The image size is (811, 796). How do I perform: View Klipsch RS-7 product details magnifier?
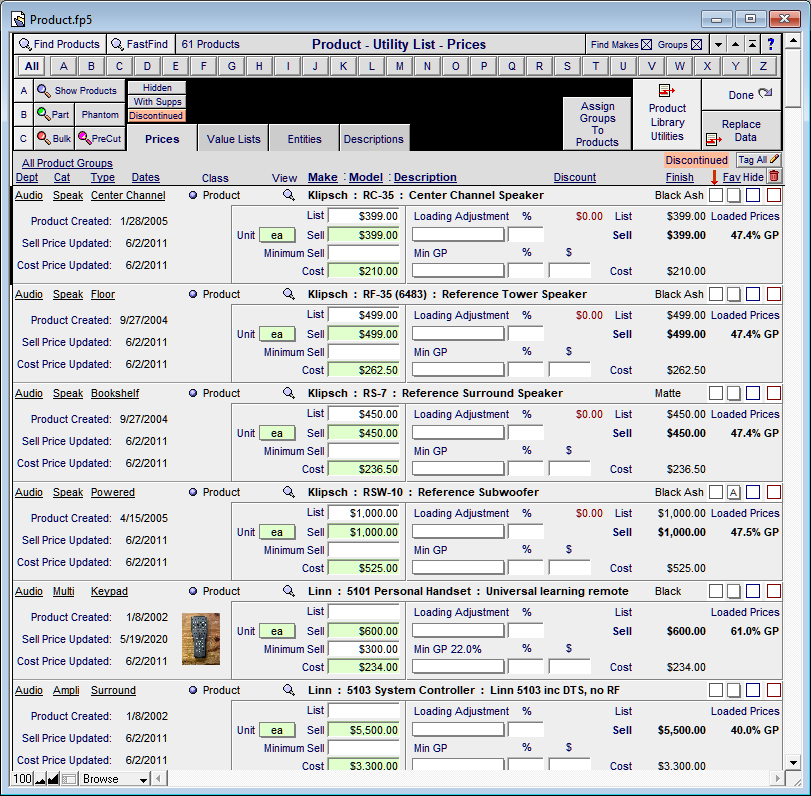pyautogui.click(x=289, y=393)
